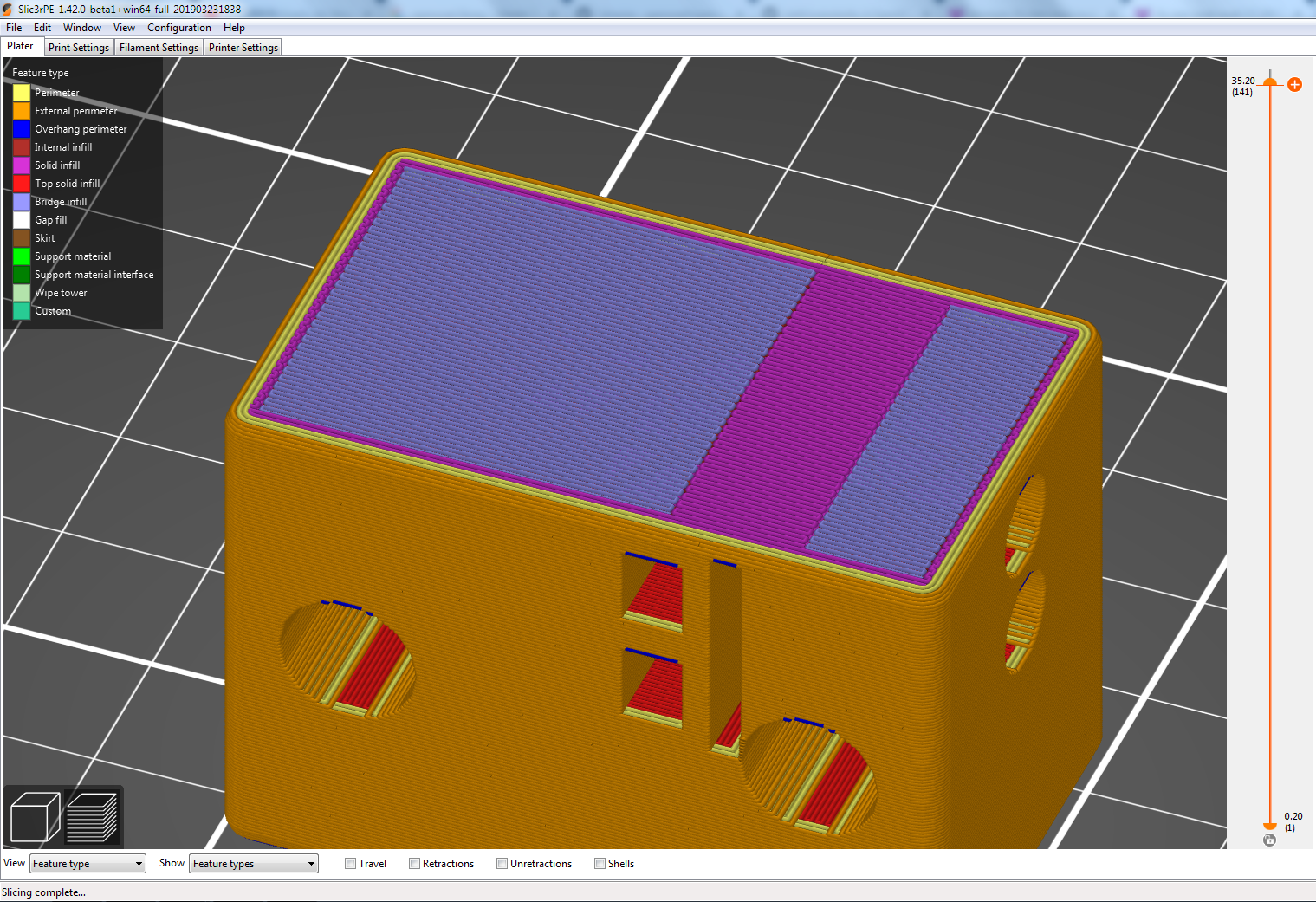The width and height of the screenshot is (1316, 902).
Task: Click the top handle of the layer slider
Action: [1270, 84]
